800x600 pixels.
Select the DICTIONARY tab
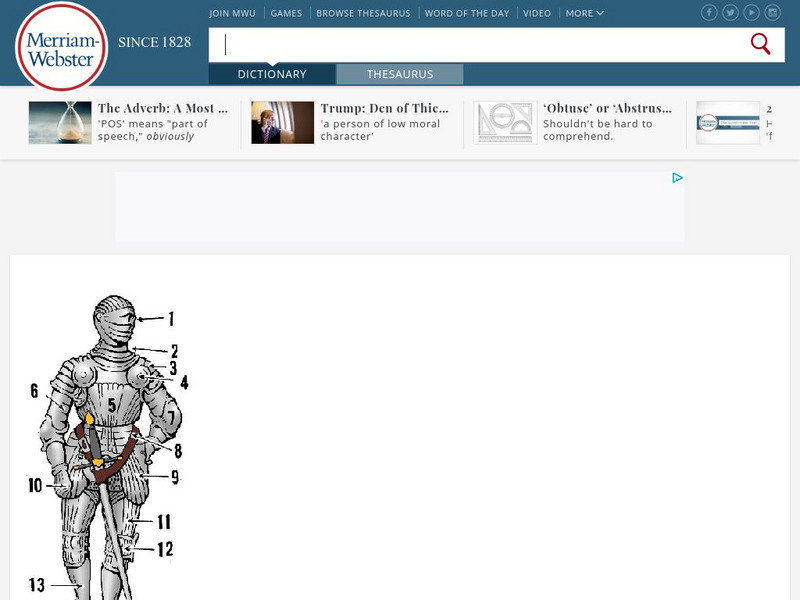[271, 74]
